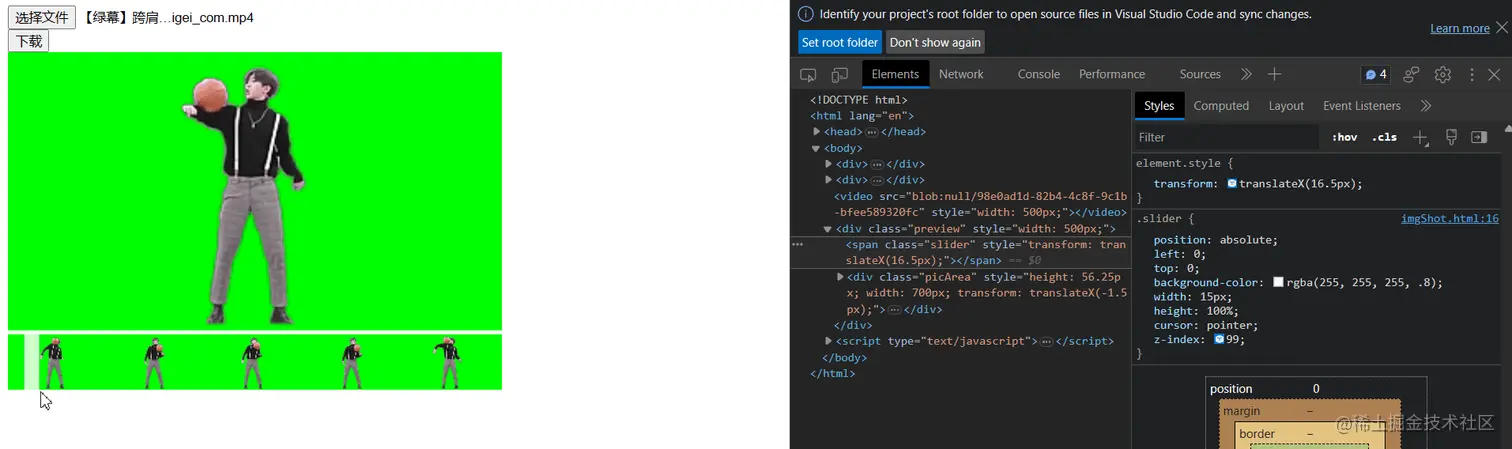Click Don't show again button
Screen dimensions: 1512x449
(x=935, y=42)
